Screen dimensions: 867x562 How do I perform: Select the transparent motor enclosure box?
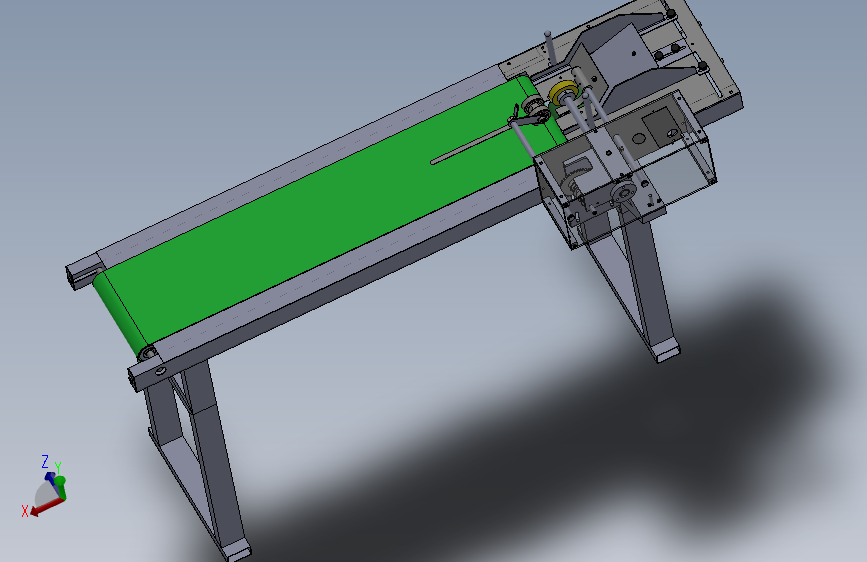625,169
